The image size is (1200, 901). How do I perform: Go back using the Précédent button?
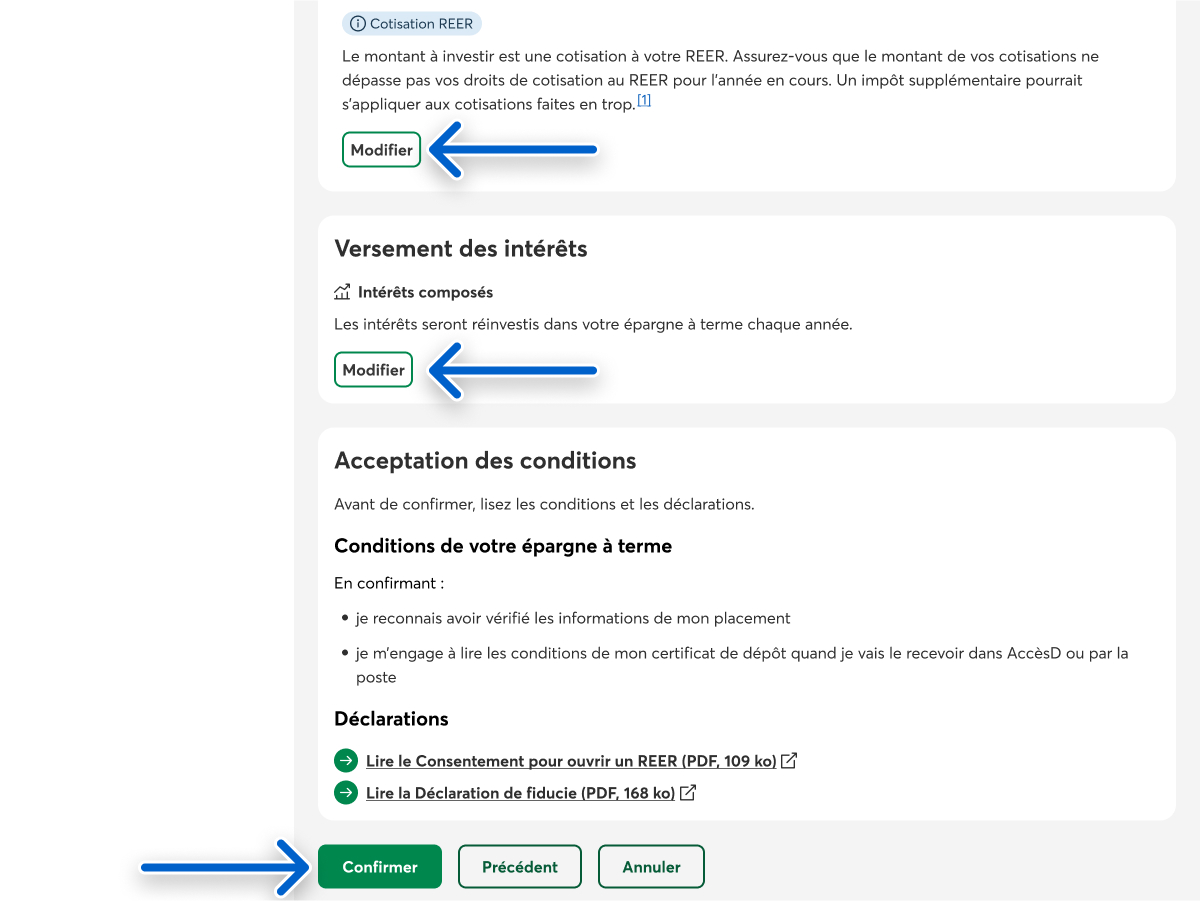coord(520,867)
